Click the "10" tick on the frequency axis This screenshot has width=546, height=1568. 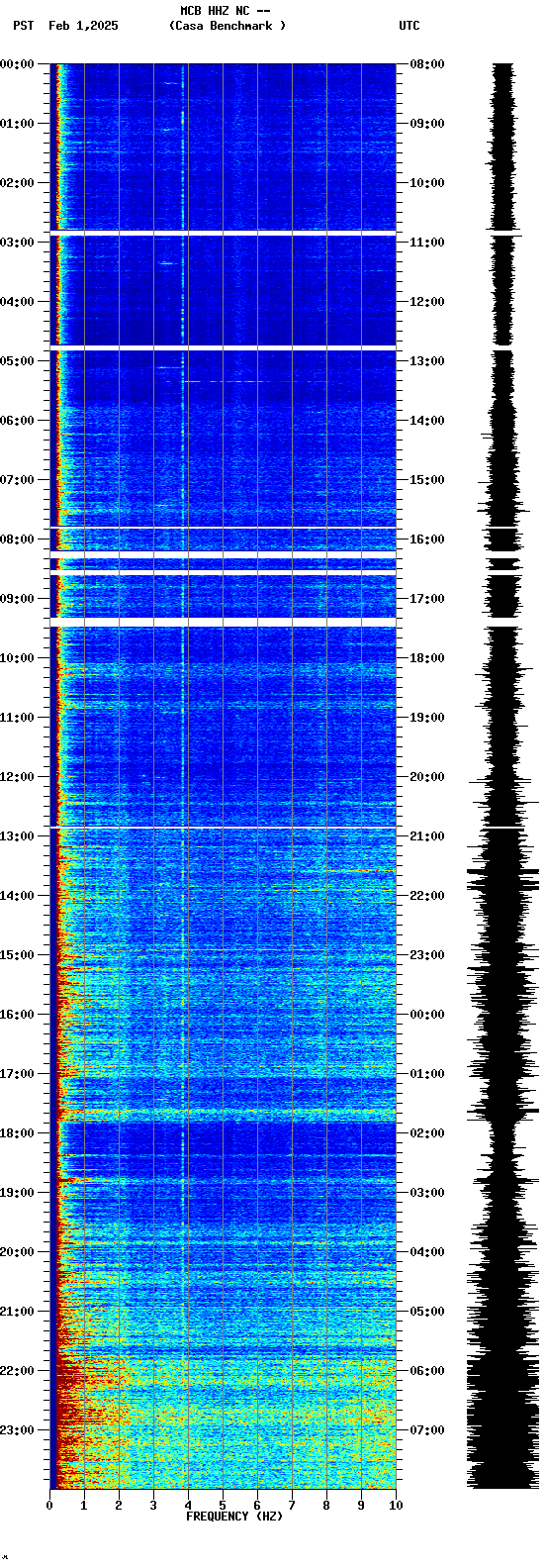(396, 1506)
